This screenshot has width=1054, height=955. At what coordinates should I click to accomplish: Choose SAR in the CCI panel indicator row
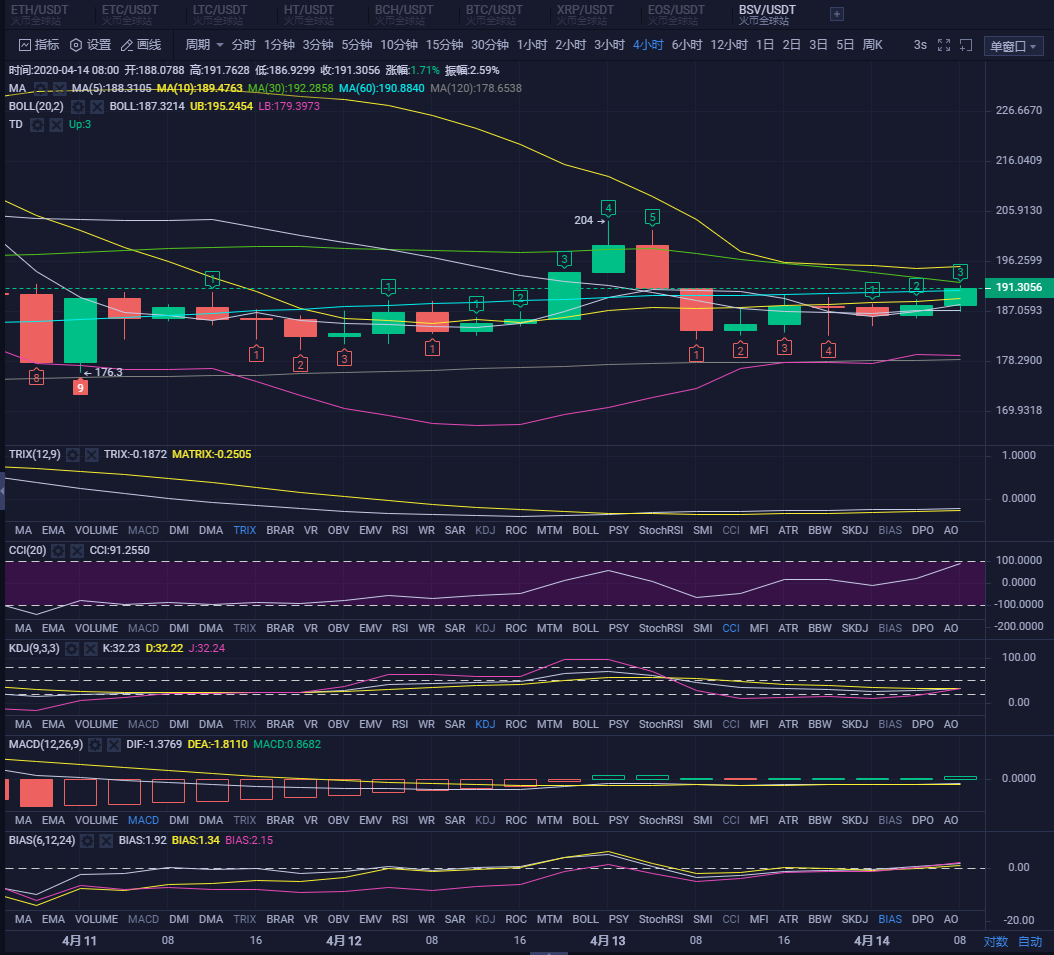[454, 628]
